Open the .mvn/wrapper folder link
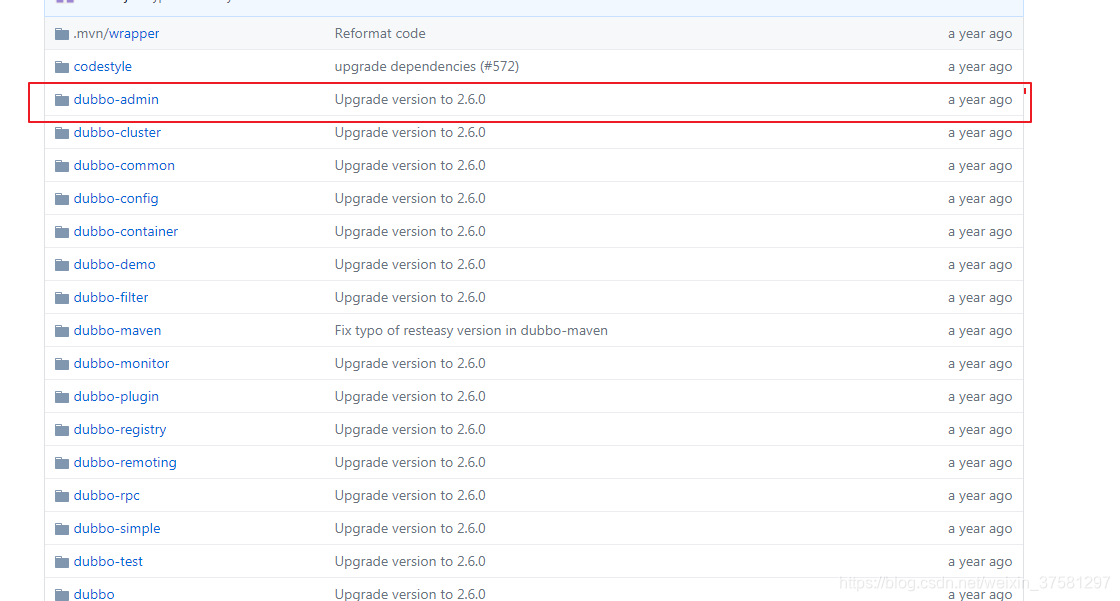 (116, 34)
